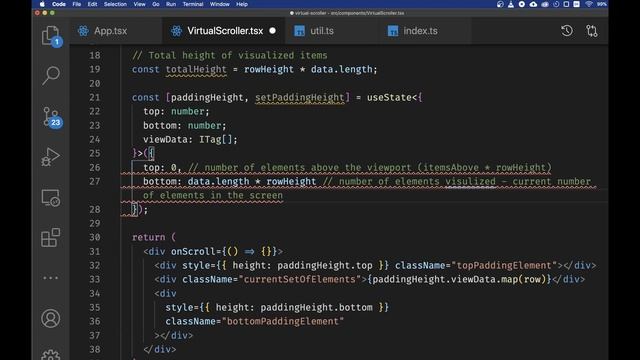Click setPaddingHeight on line 21
This screenshot has height=360, width=640.
pyautogui.click(x=300, y=98)
